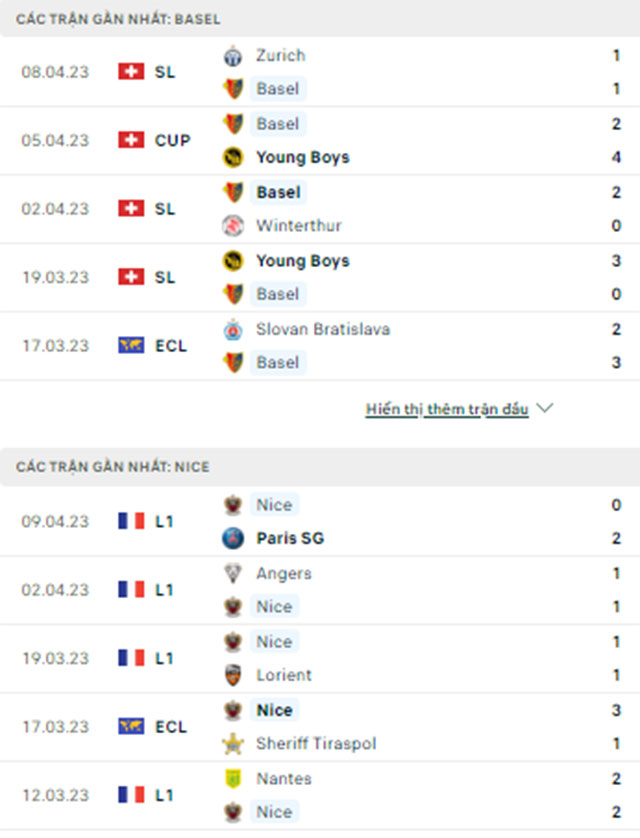640x838 pixels.
Task: Open the Young Boys team link in CUP match
Action: coord(303,158)
